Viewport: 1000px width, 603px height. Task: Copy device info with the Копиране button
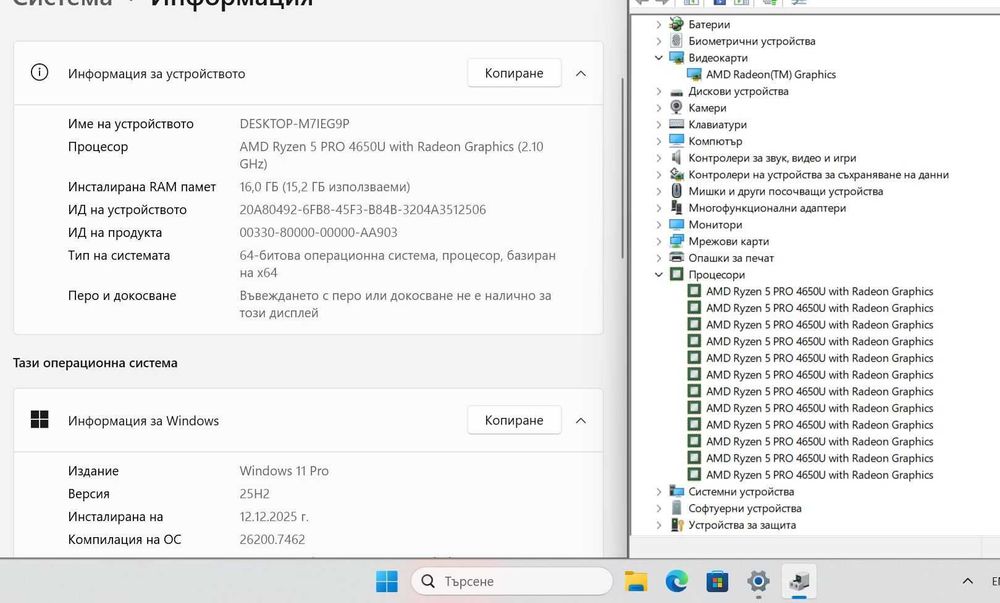pyautogui.click(x=514, y=73)
